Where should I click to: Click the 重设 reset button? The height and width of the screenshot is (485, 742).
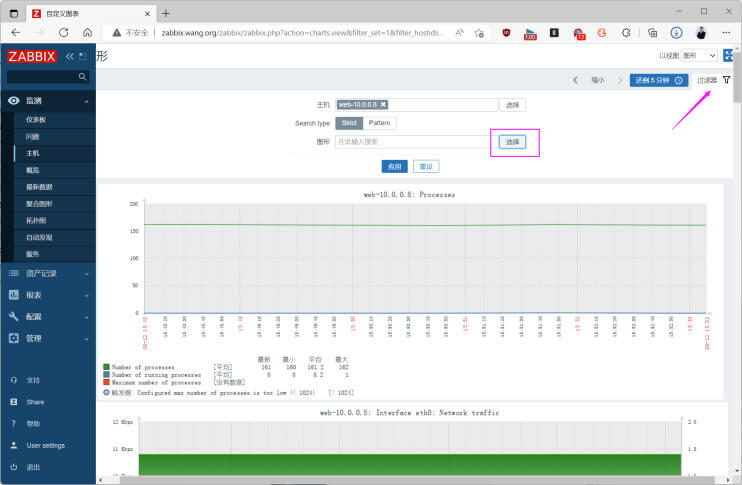426,167
